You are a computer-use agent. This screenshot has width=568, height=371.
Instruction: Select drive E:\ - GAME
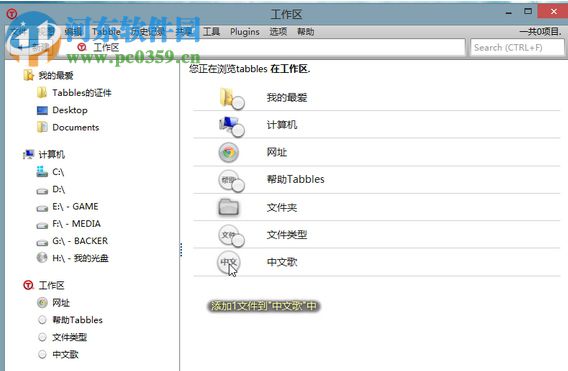pos(67,207)
